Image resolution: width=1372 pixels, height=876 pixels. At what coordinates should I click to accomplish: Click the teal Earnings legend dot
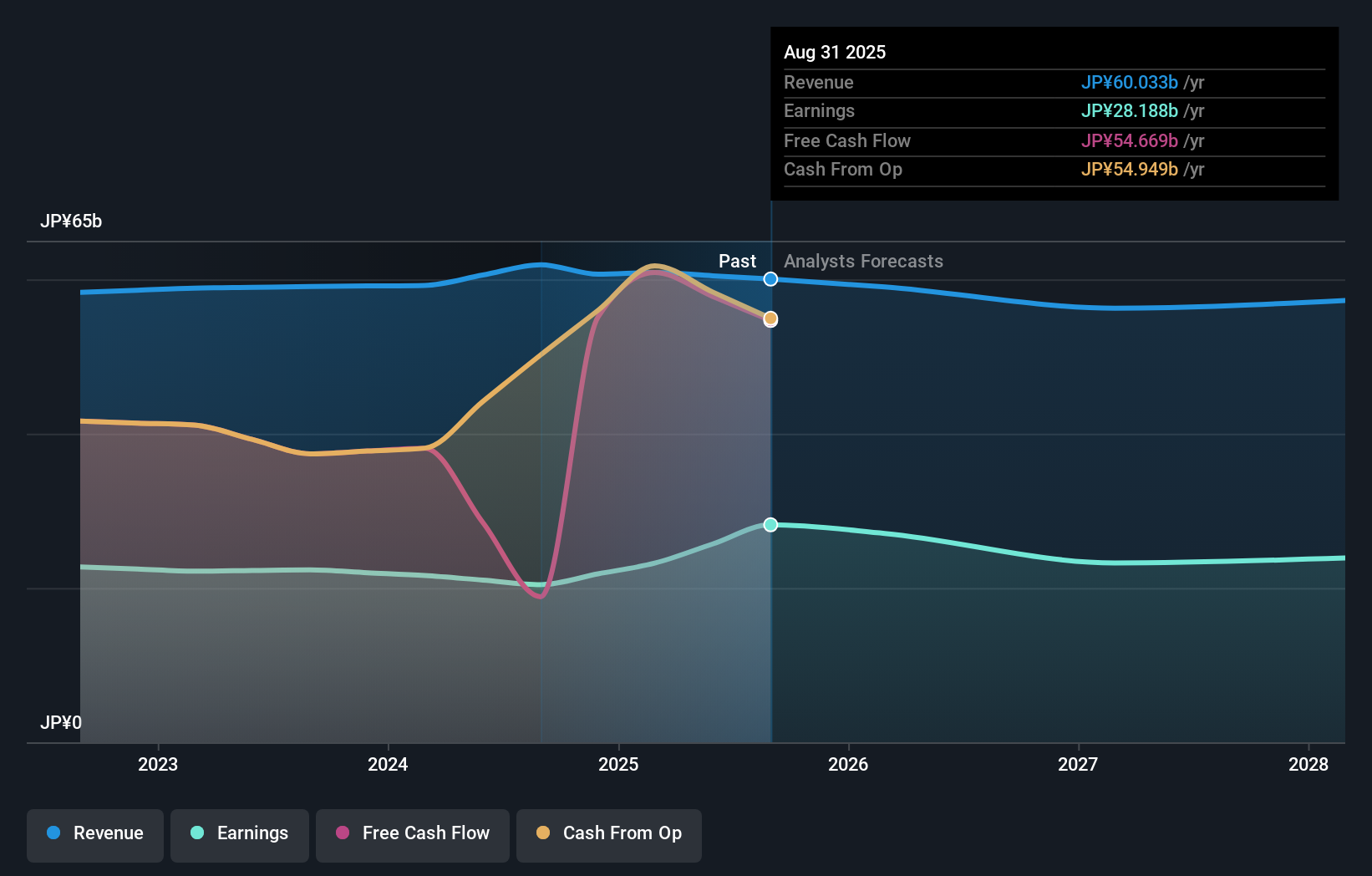(196, 833)
